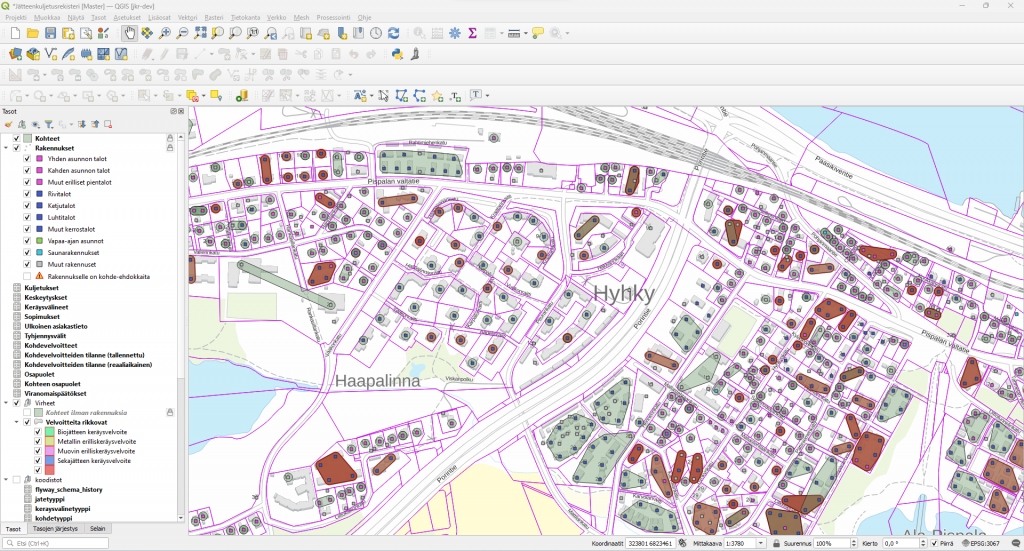Open the Python console
The height and width of the screenshot is (551, 1024).
(396, 54)
